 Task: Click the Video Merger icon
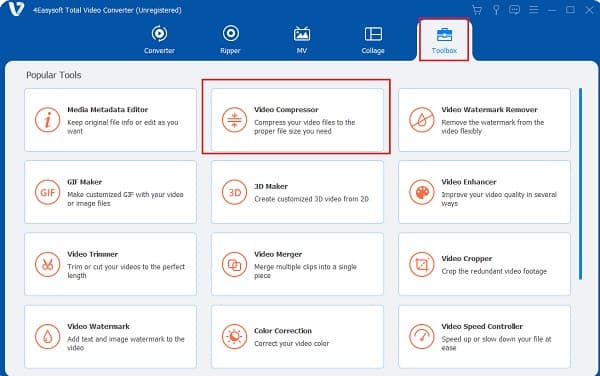point(234,264)
